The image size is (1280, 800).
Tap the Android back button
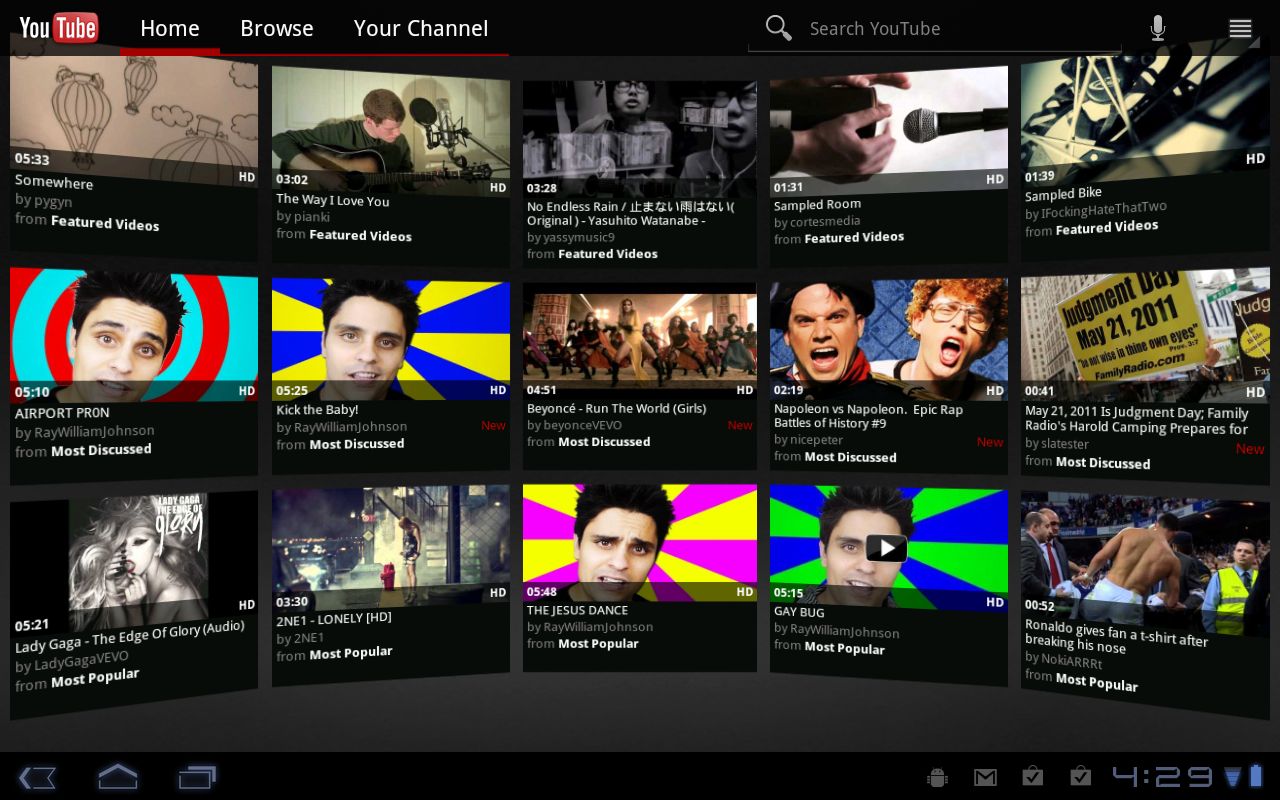38,777
